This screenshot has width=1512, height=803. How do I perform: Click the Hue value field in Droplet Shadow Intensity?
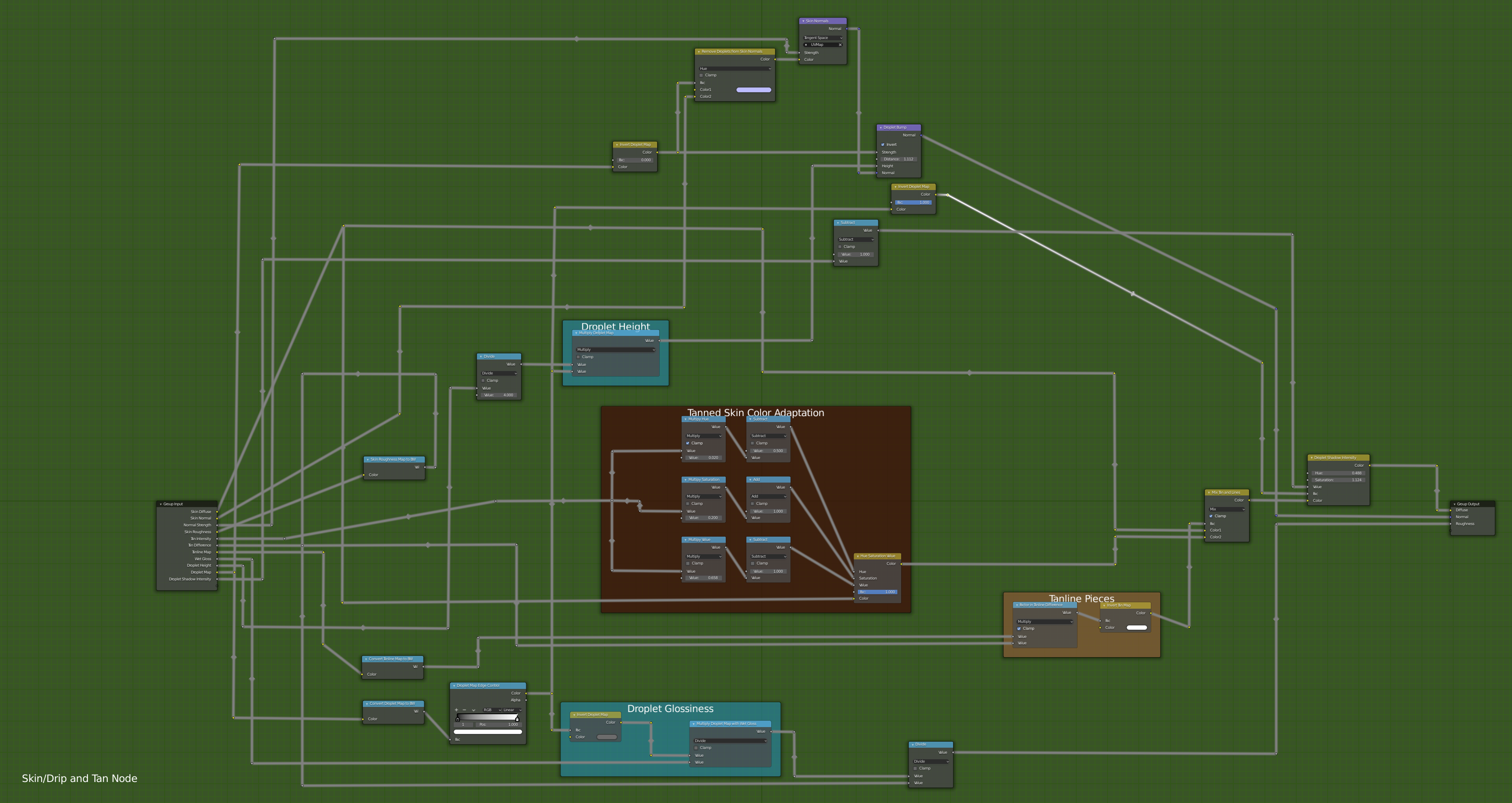tap(1338, 473)
